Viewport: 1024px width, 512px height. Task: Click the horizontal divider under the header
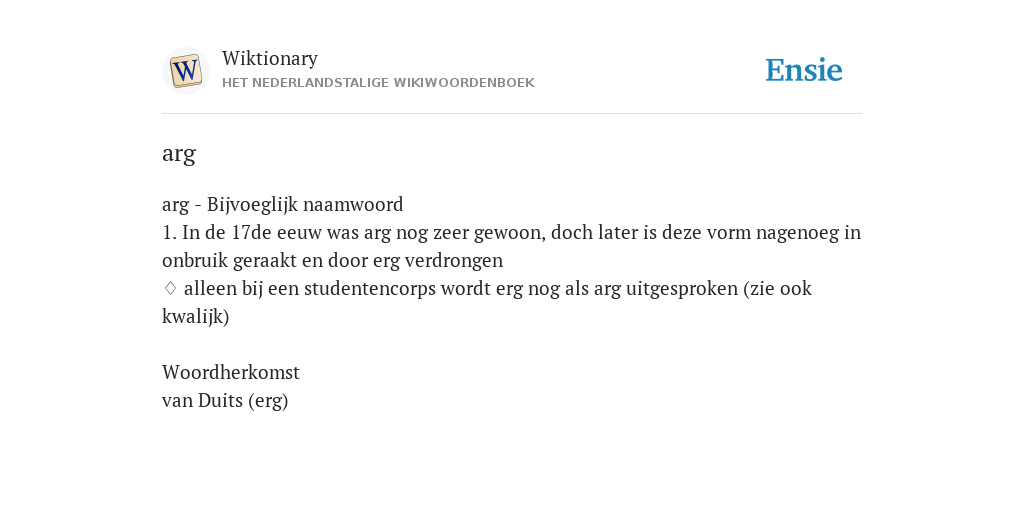[512, 114]
